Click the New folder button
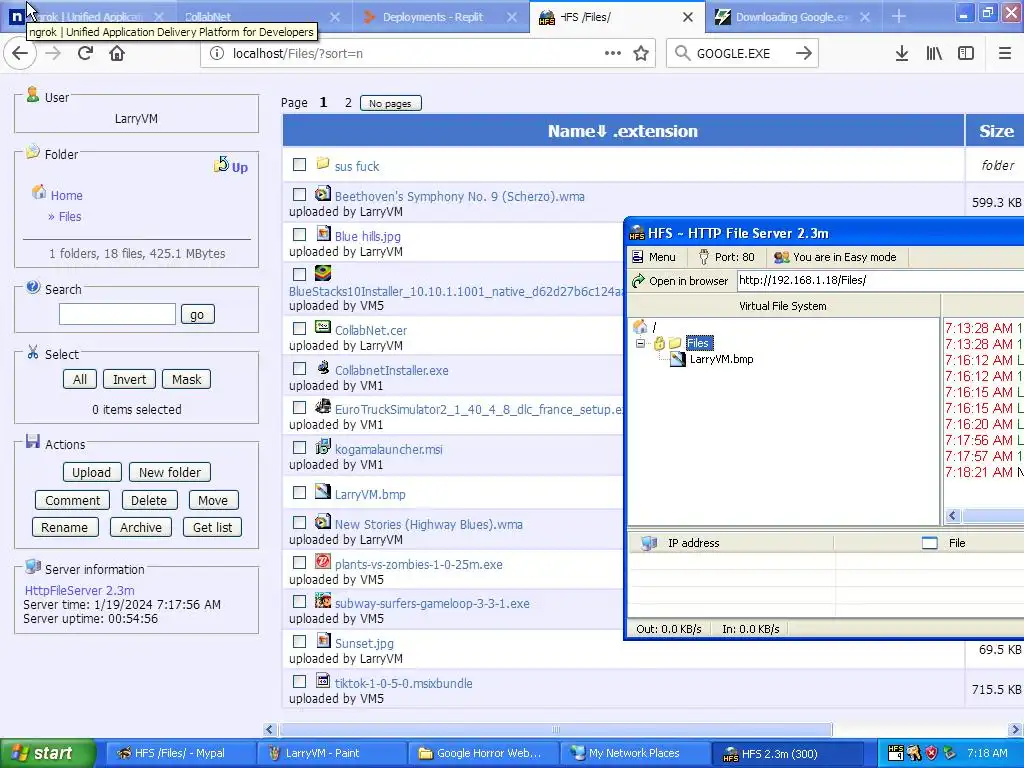1024x768 pixels. coord(170,472)
